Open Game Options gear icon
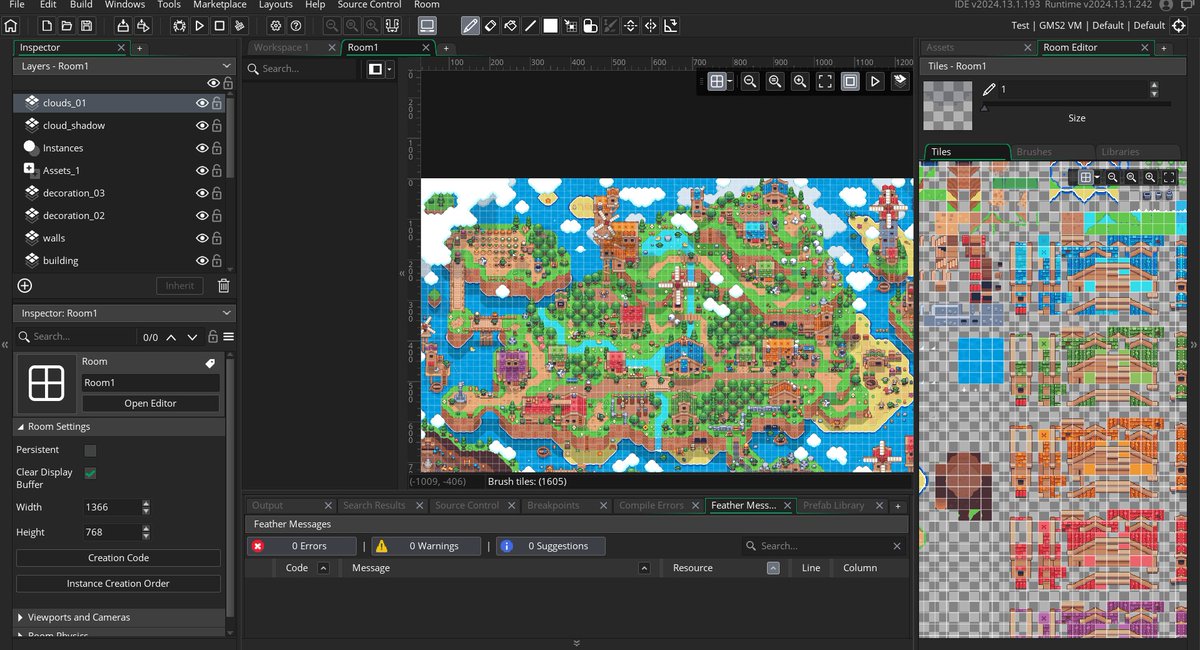1200x650 pixels. (x=276, y=25)
